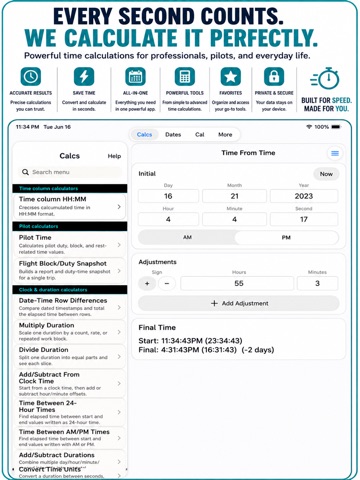Click the Second field showing 17
This screenshot has width=360, height=480.
click(304, 219)
